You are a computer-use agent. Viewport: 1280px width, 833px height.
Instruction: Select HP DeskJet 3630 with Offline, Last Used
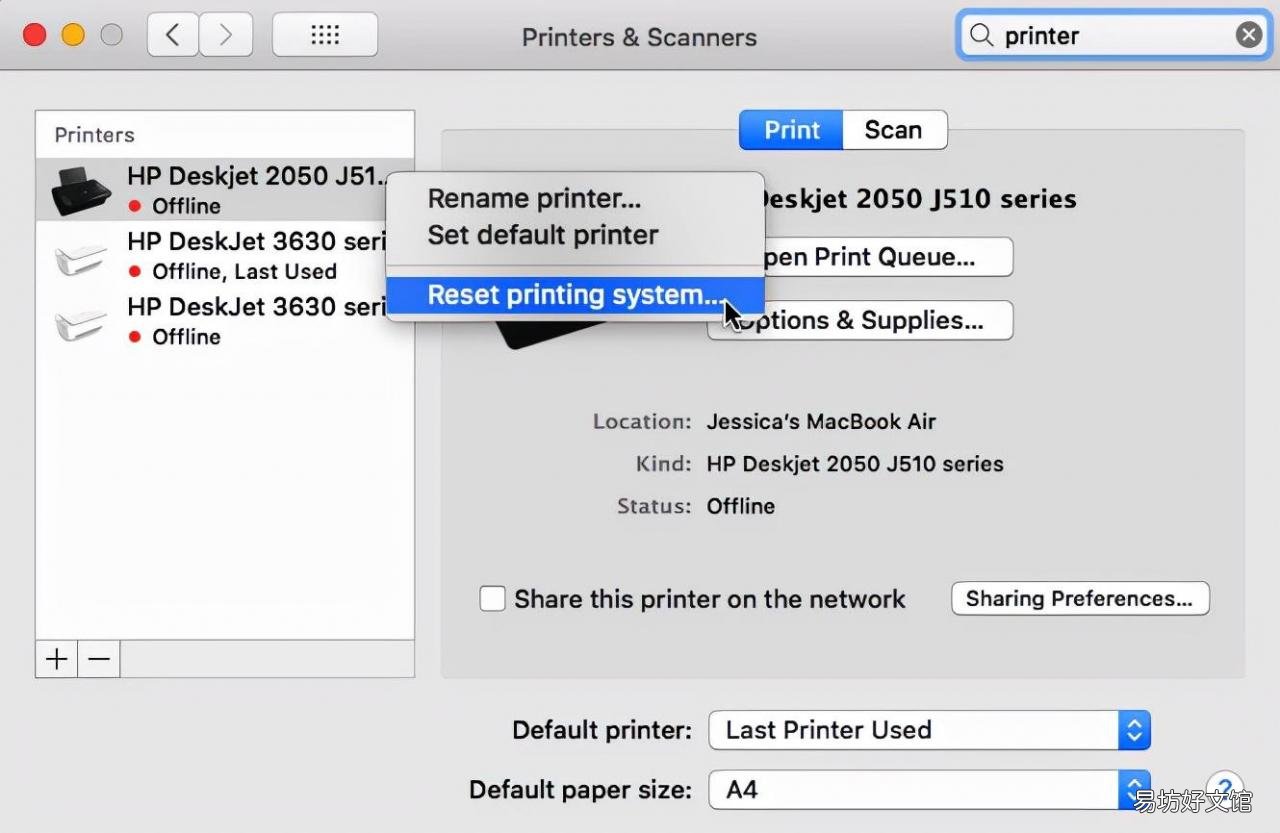[x=225, y=256]
